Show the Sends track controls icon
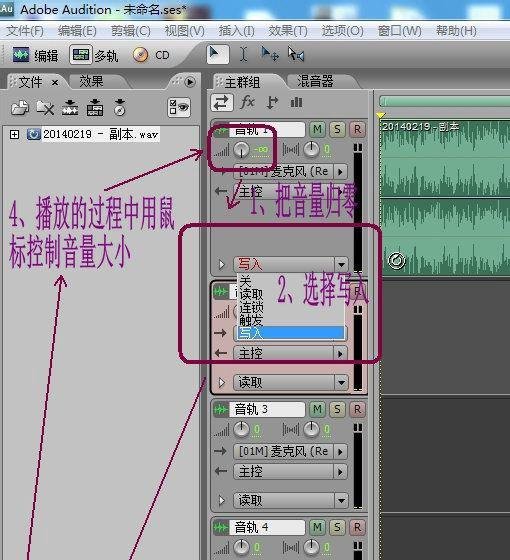 [272, 103]
